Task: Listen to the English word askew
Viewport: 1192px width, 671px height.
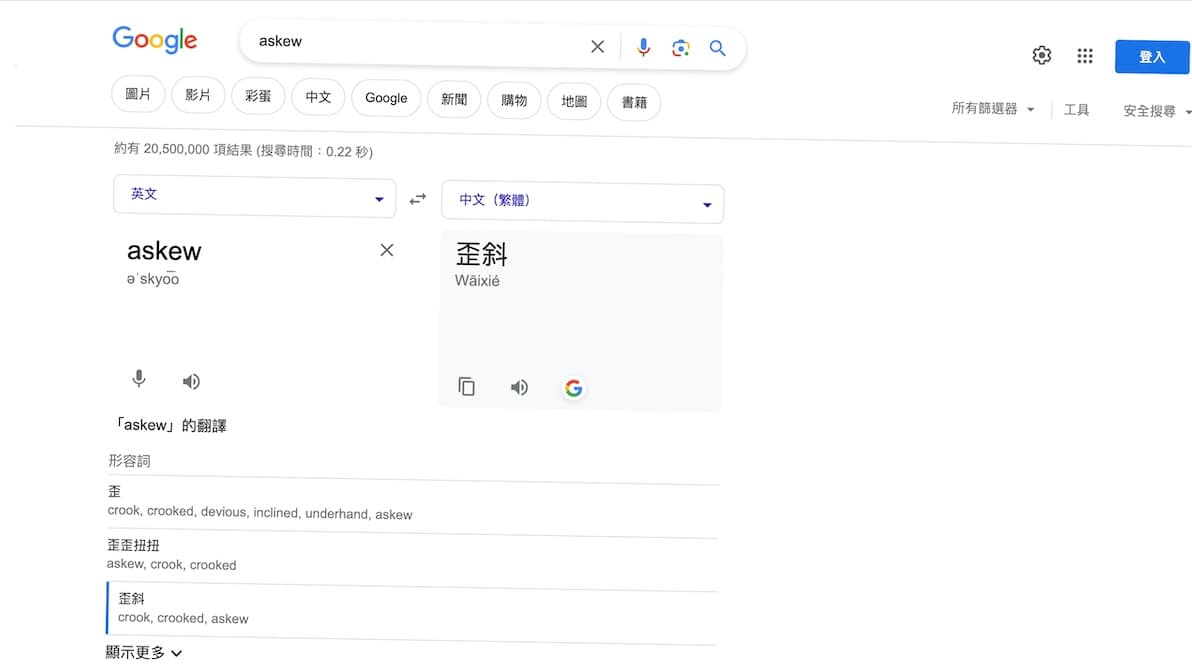Action: tap(191, 381)
